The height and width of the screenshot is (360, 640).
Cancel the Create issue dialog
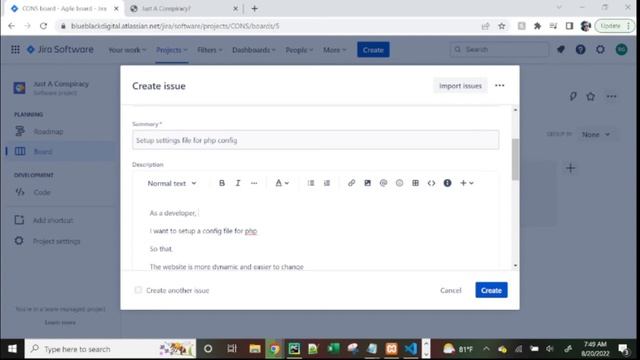(451, 290)
